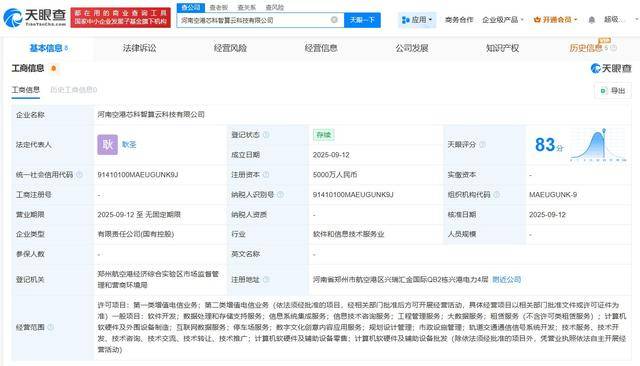Image resolution: width=640 pixels, height=366 pixels.
Task: Click the info icon next to 注册资本
Action: click(x=266, y=175)
